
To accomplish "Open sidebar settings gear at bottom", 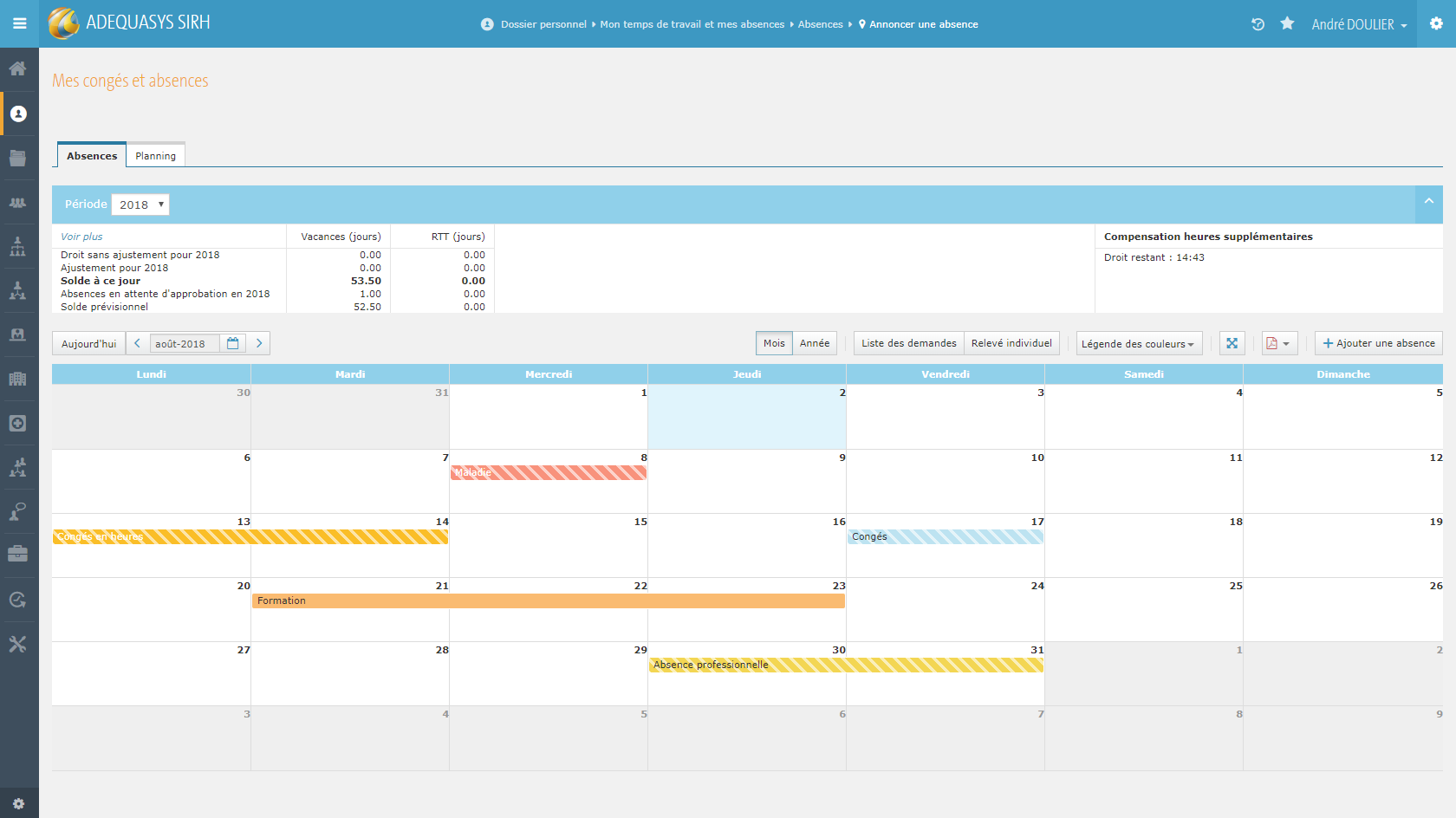I will (x=18, y=804).
